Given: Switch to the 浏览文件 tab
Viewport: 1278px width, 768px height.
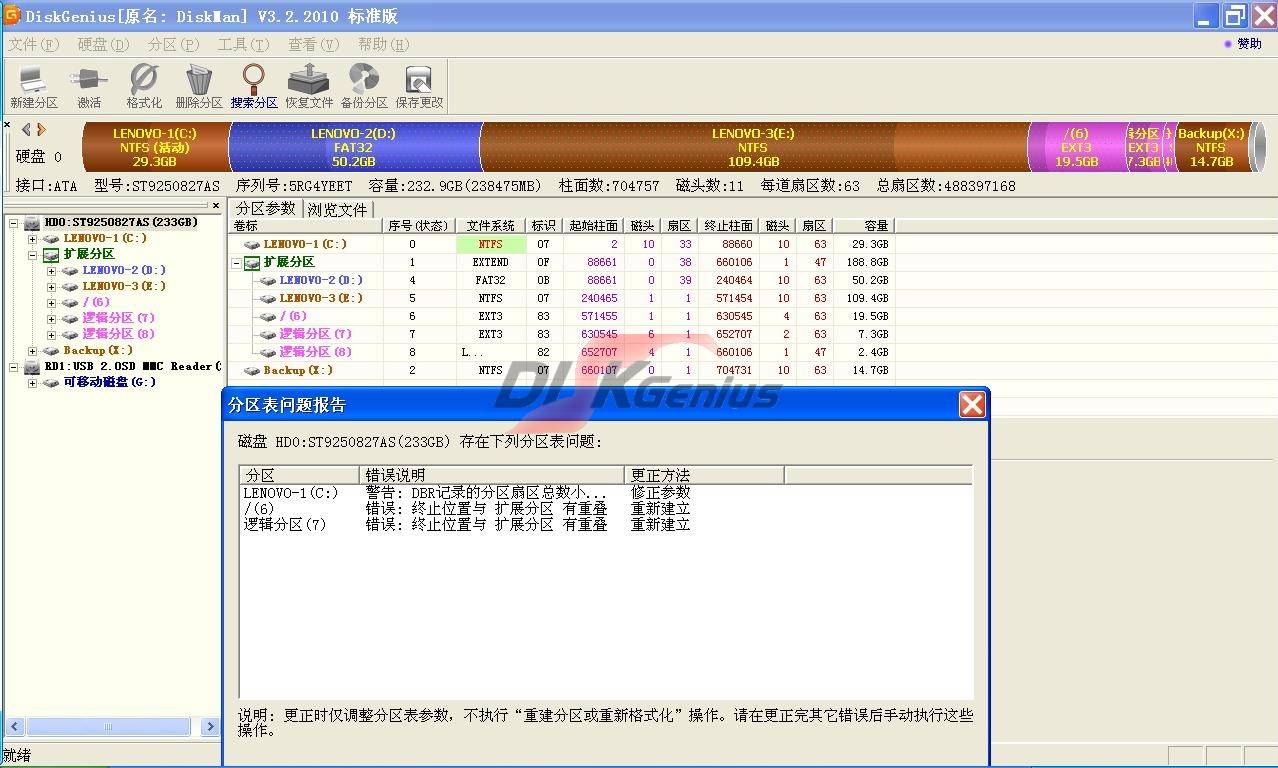Looking at the screenshot, I should tap(337, 210).
